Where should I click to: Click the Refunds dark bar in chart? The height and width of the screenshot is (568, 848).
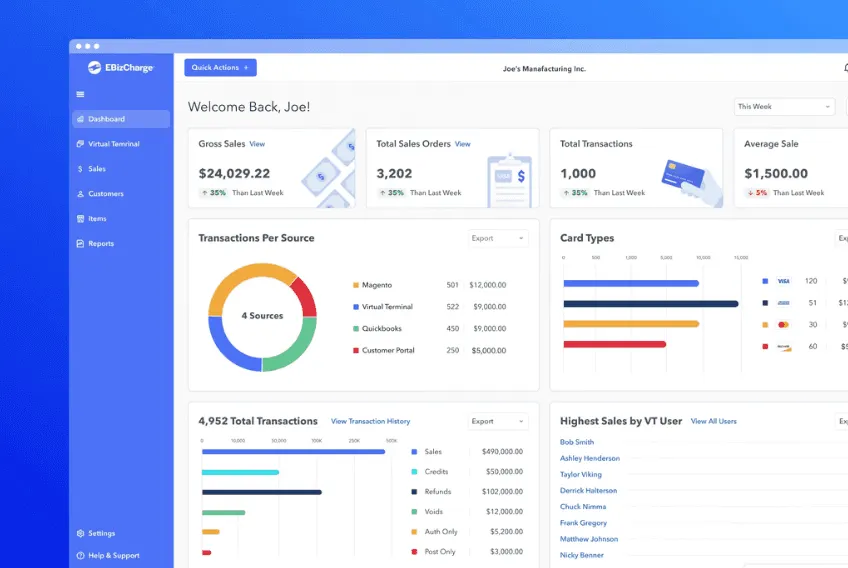point(262,492)
